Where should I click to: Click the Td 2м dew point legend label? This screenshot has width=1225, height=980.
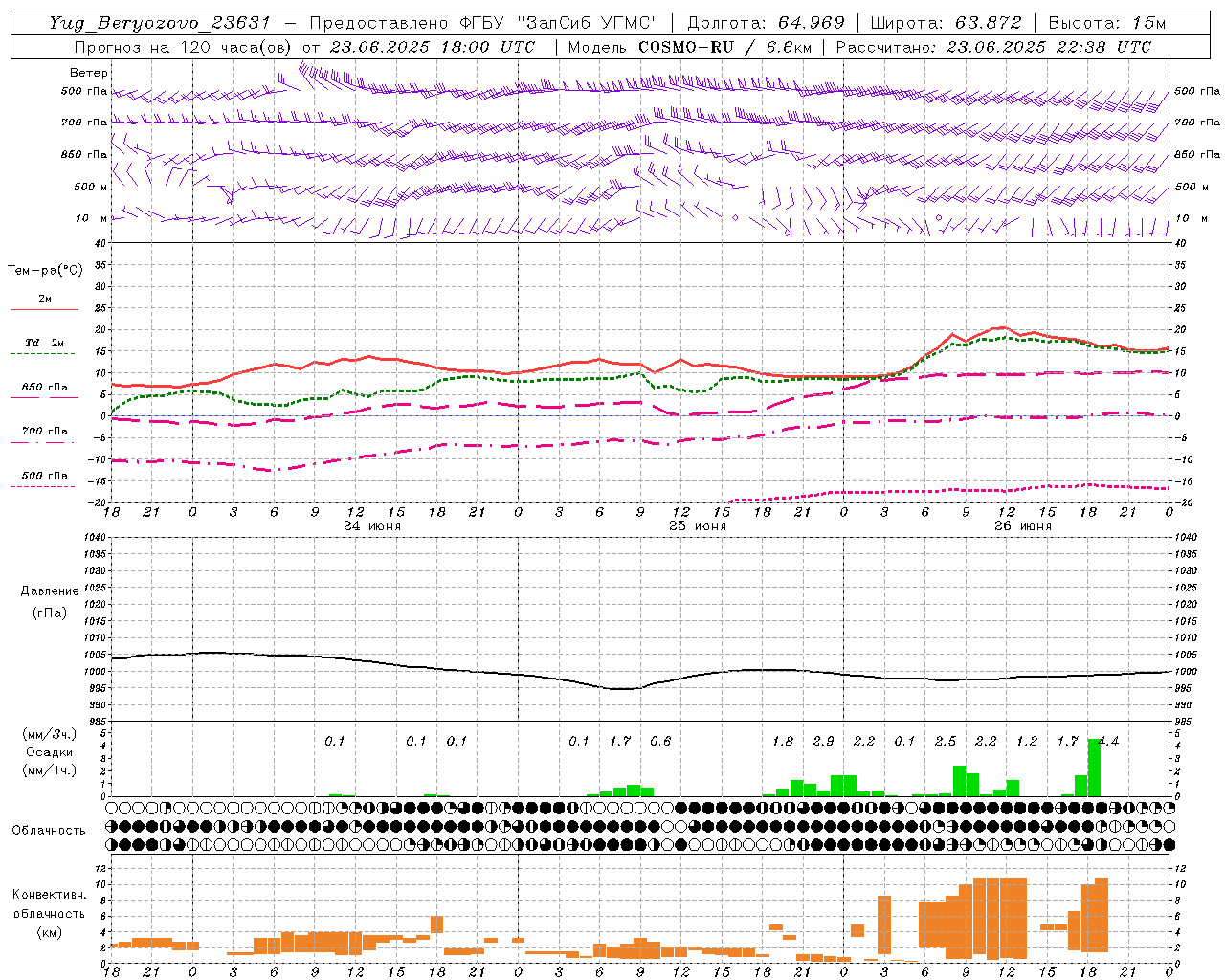click(44, 343)
